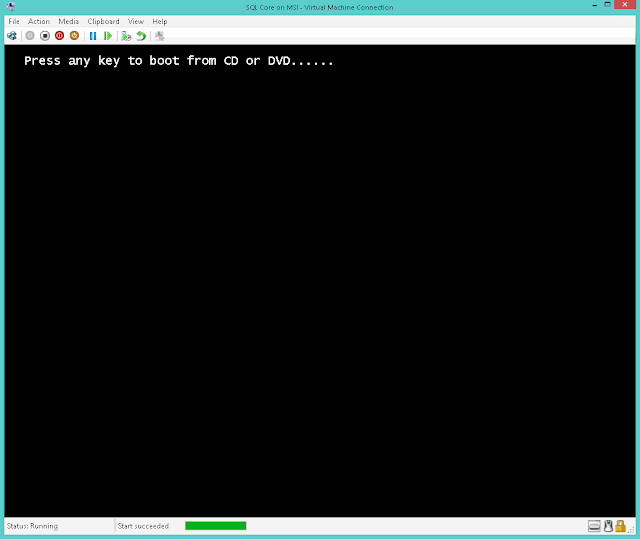
Task: Click the greyed-out Enhanced Session icon
Action: [160, 36]
